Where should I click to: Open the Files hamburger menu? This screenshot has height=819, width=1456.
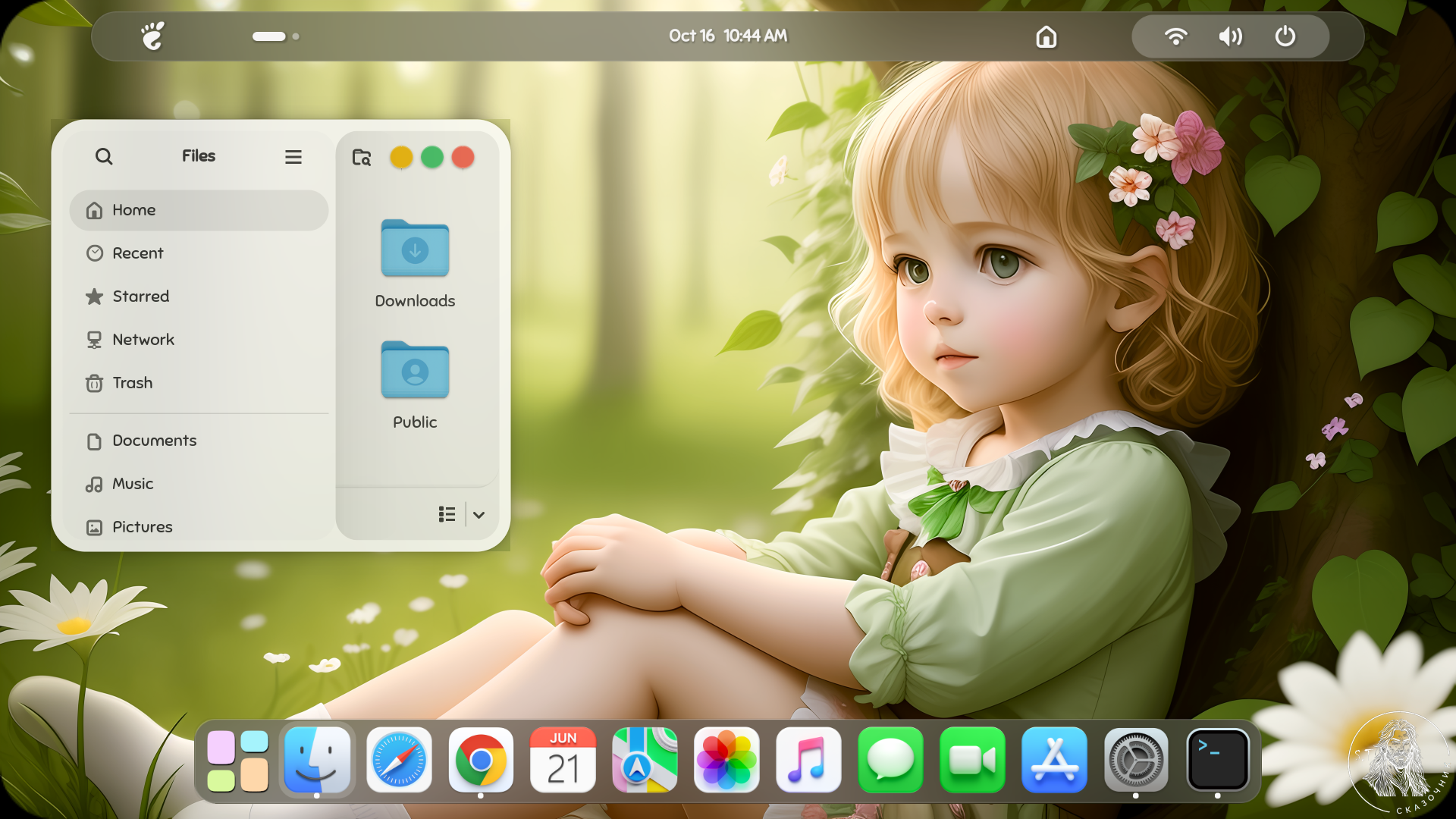[293, 157]
